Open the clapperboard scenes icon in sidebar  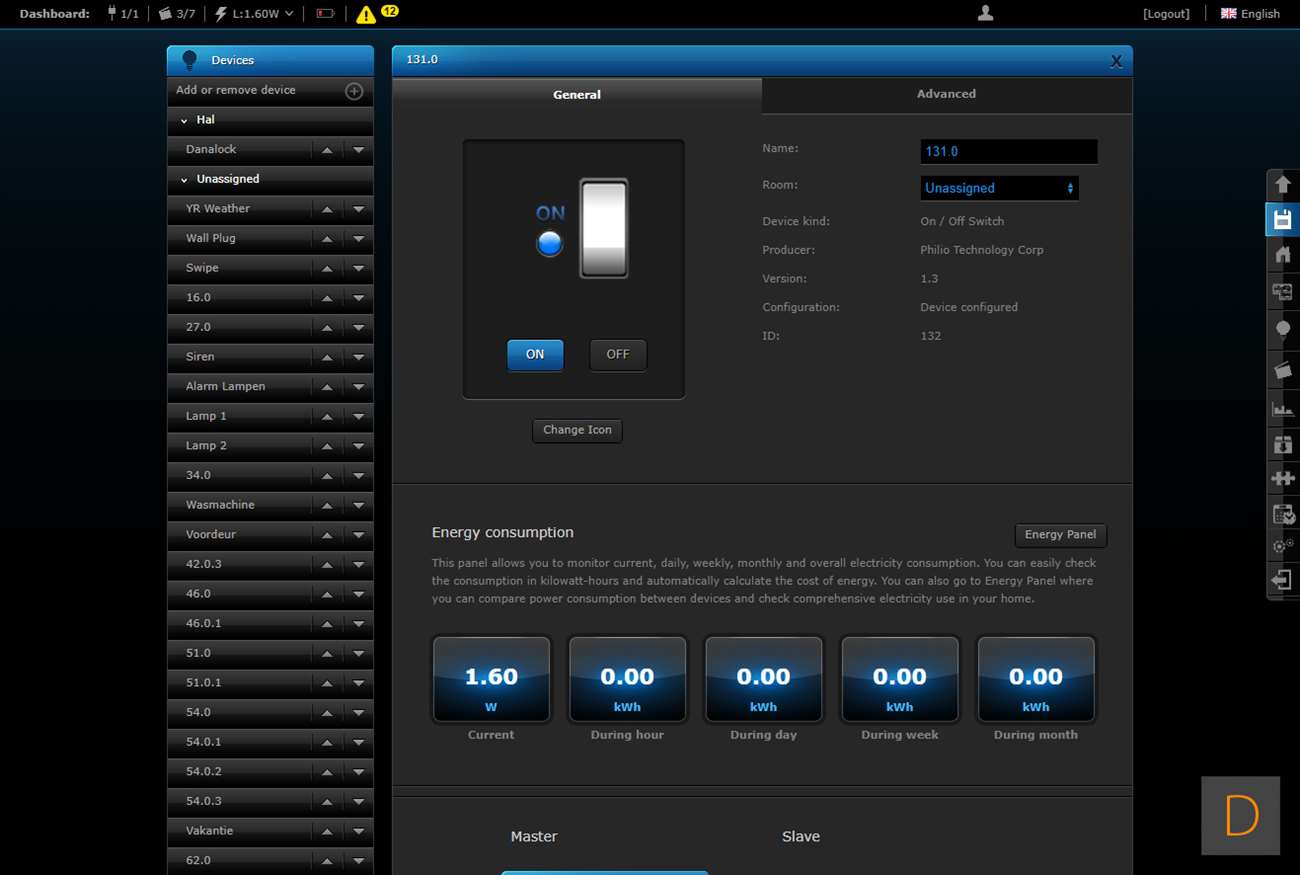point(1282,370)
